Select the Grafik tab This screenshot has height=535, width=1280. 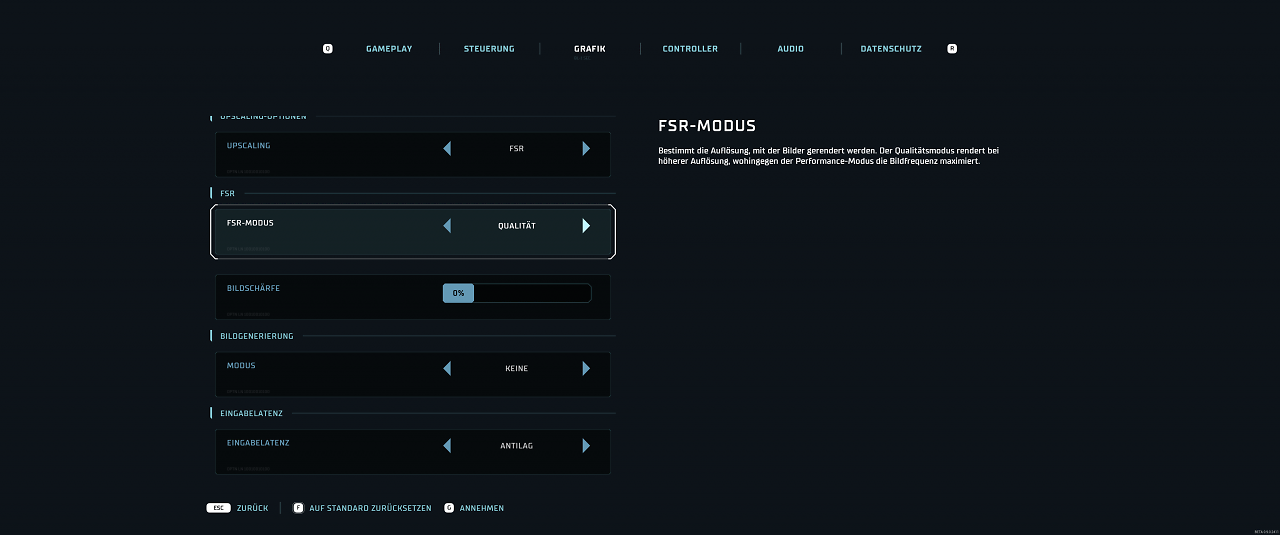(x=590, y=48)
